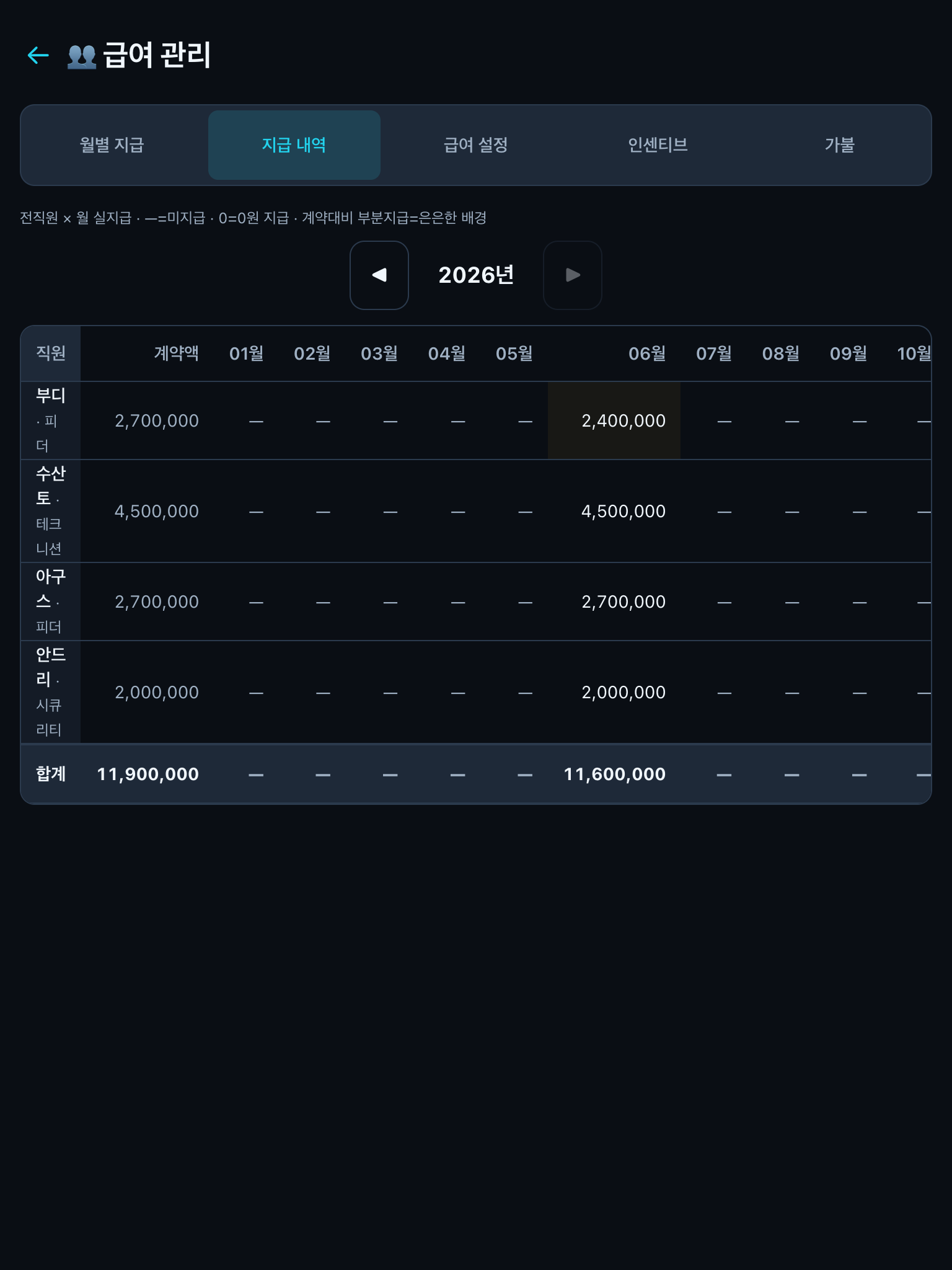Screen dimensions: 952x1270
Task: Click the 합계 total 11,600,000 for June
Action: 614,774
